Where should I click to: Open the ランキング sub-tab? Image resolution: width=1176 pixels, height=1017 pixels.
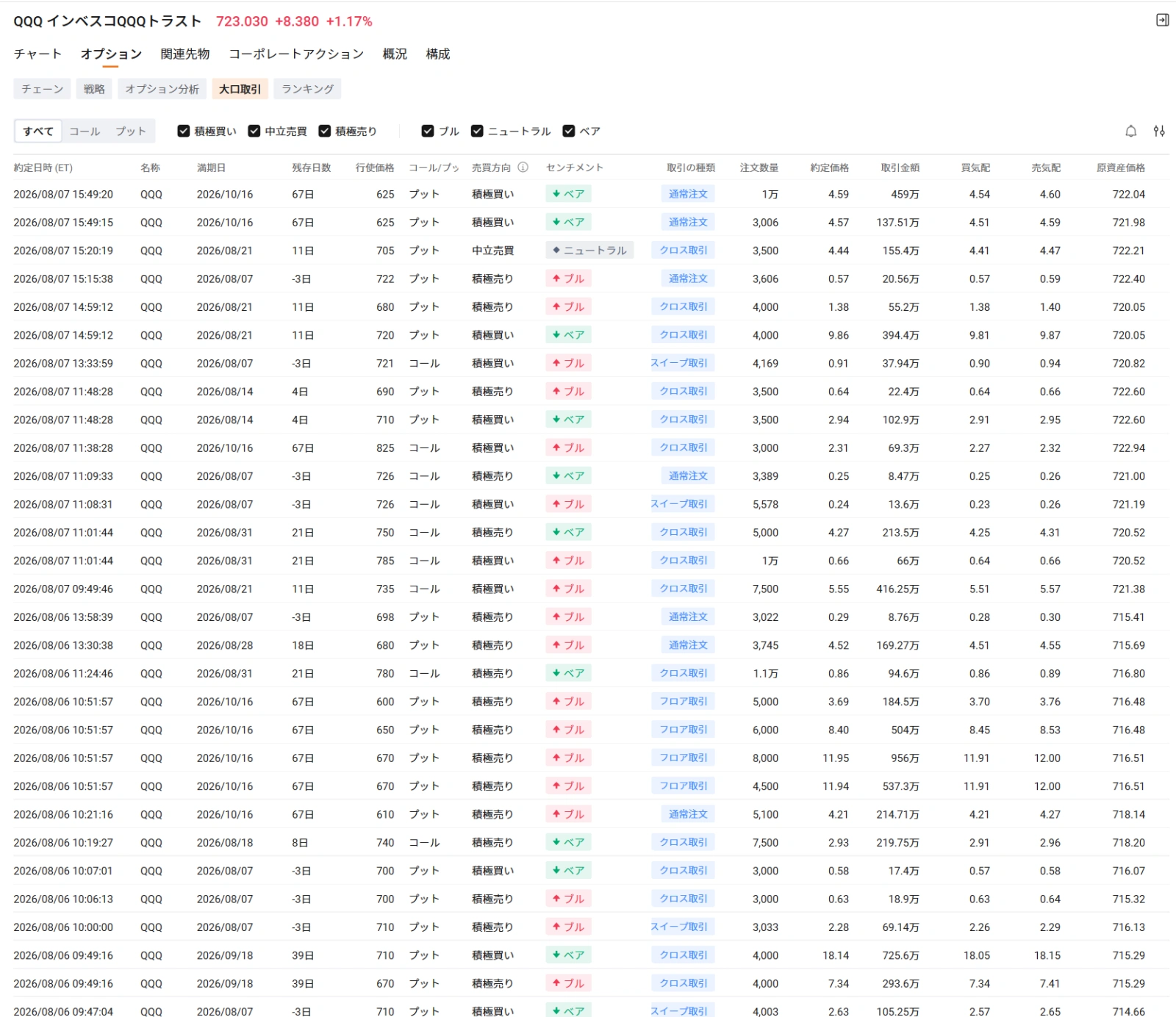[307, 89]
